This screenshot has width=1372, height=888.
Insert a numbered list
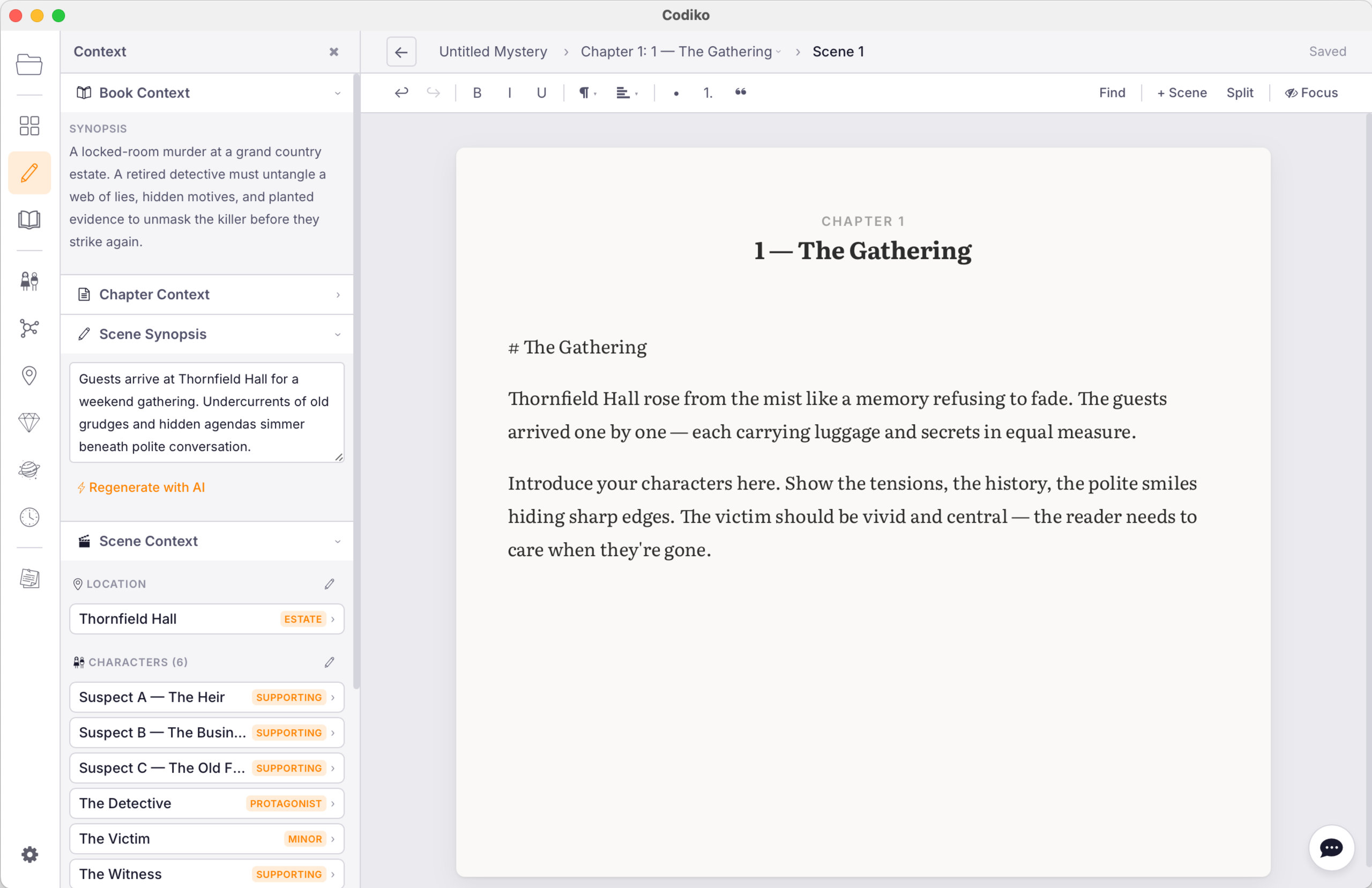tap(707, 92)
